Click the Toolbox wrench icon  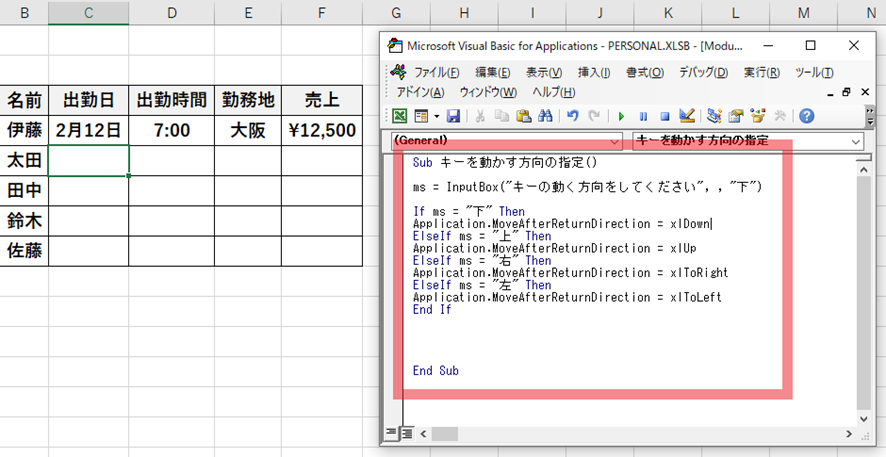pos(780,116)
